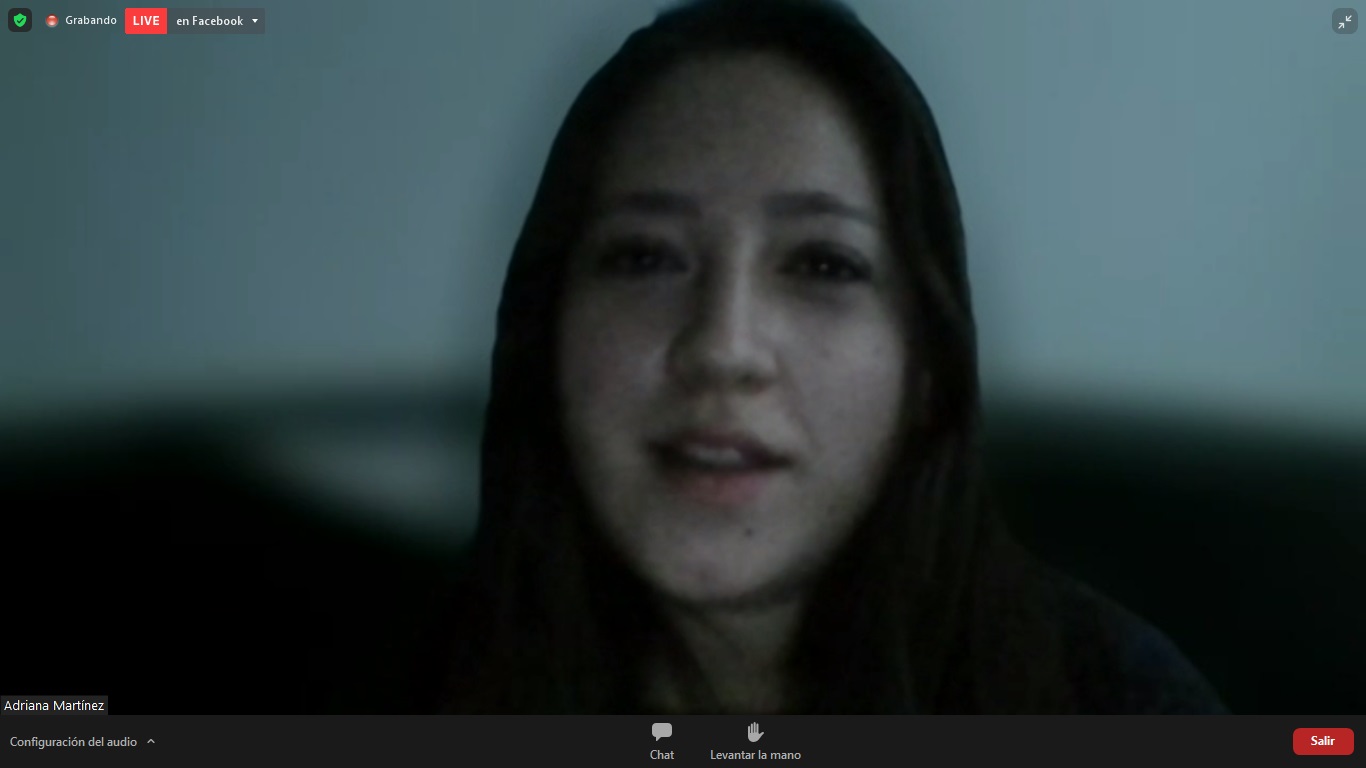This screenshot has height=768, width=1366.
Task: Click the Adriana Martínez name label
Action: coord(54,705)
